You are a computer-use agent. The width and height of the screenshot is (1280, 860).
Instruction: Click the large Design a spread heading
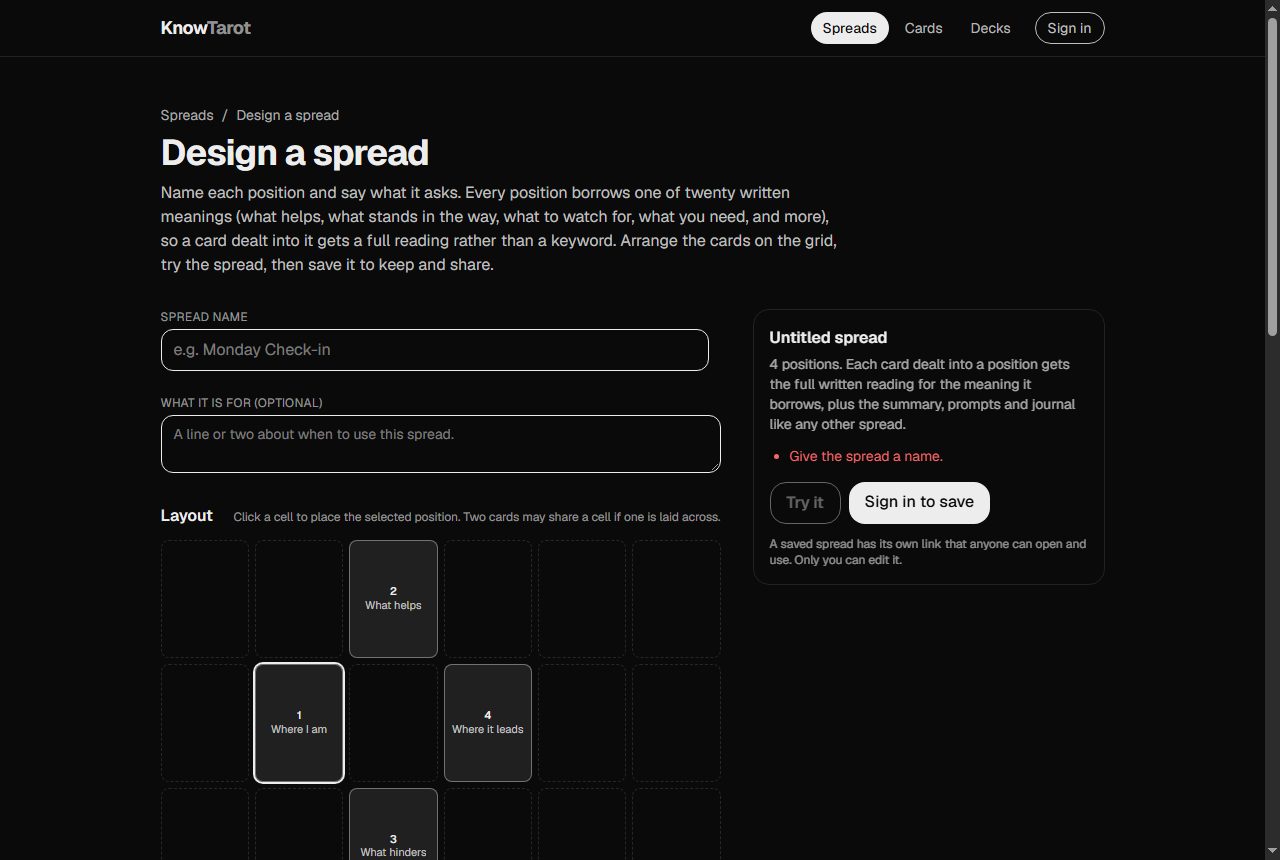point(295,153)
